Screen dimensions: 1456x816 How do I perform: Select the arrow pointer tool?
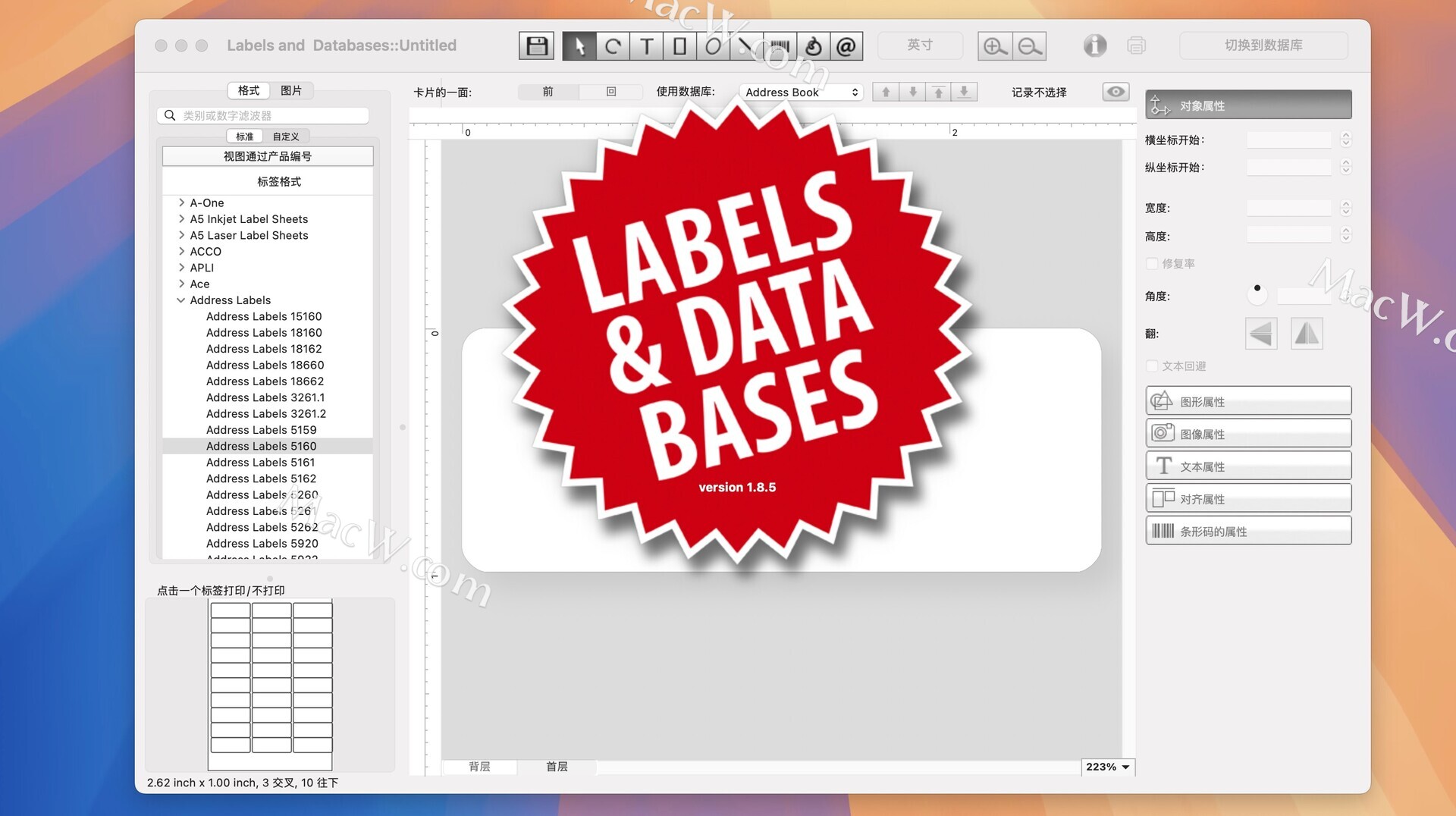click(579, 46)
